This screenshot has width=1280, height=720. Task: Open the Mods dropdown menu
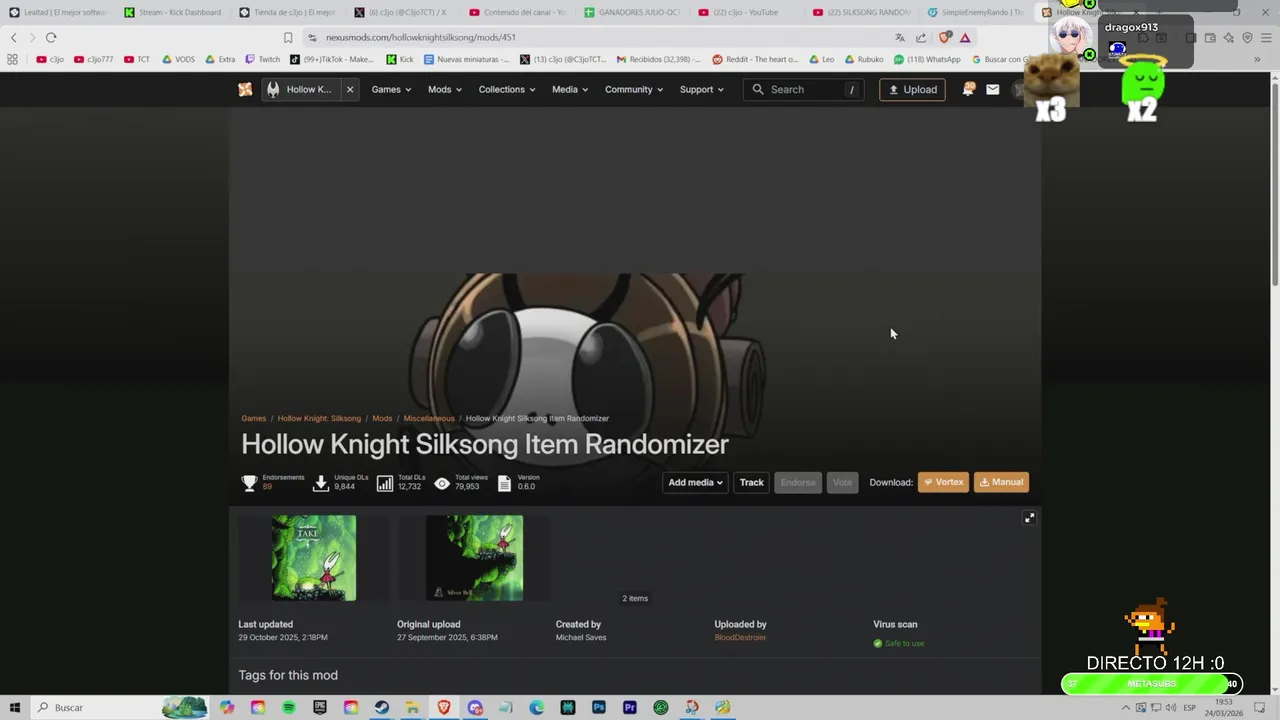tap(445, 89)
